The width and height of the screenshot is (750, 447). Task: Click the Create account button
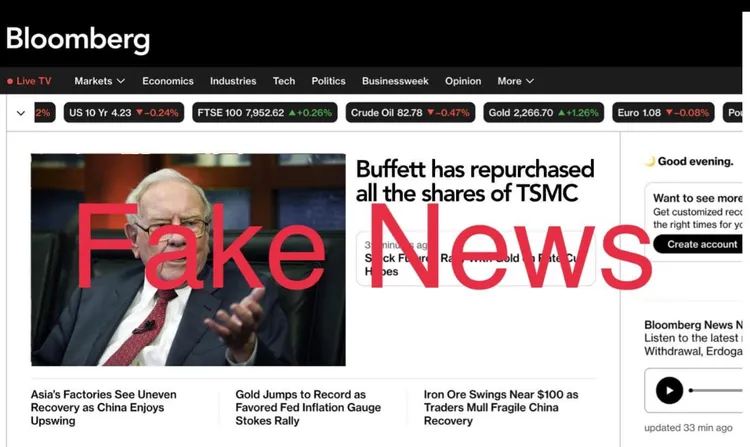[698, 244]
